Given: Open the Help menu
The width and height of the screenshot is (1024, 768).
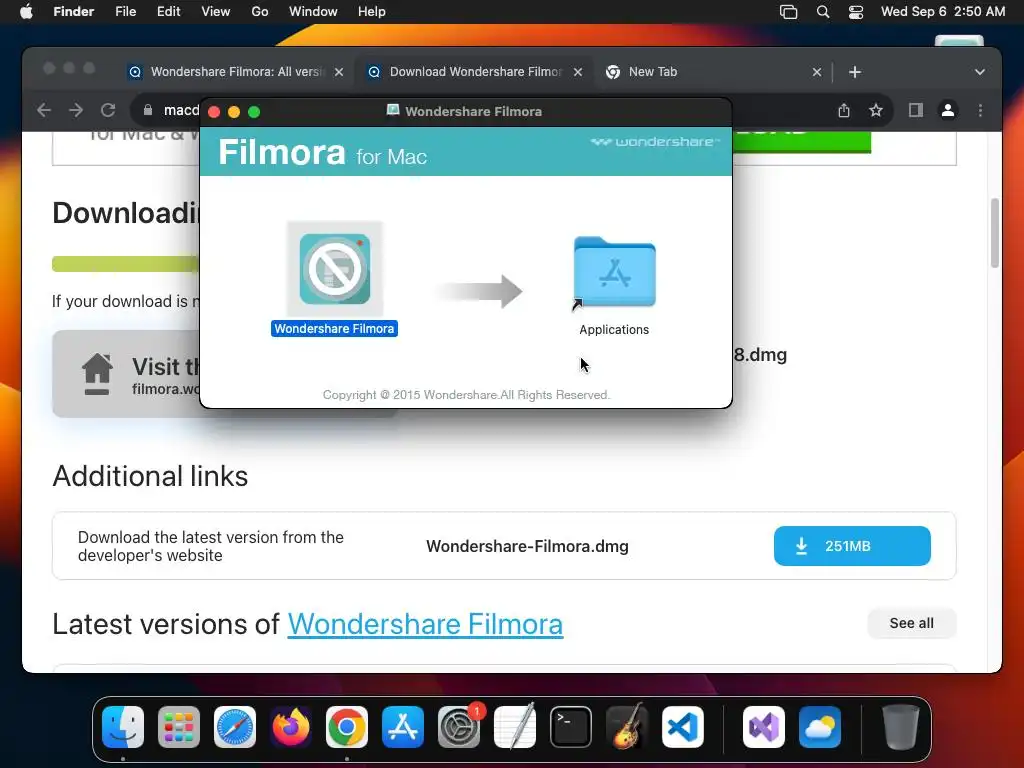Looking at the screenshot, I should point(372,12).
